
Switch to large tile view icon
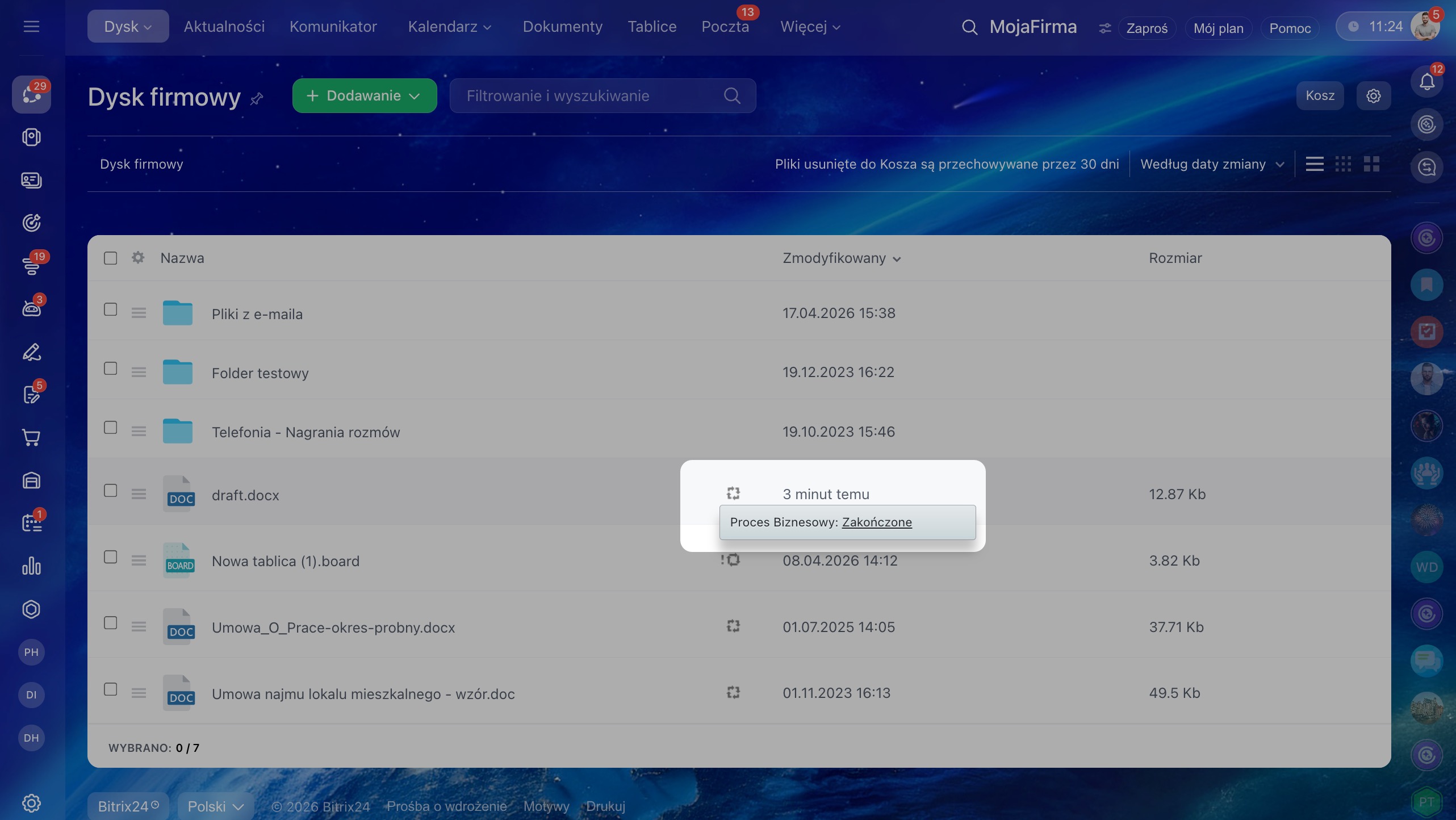coord(1371,164)
